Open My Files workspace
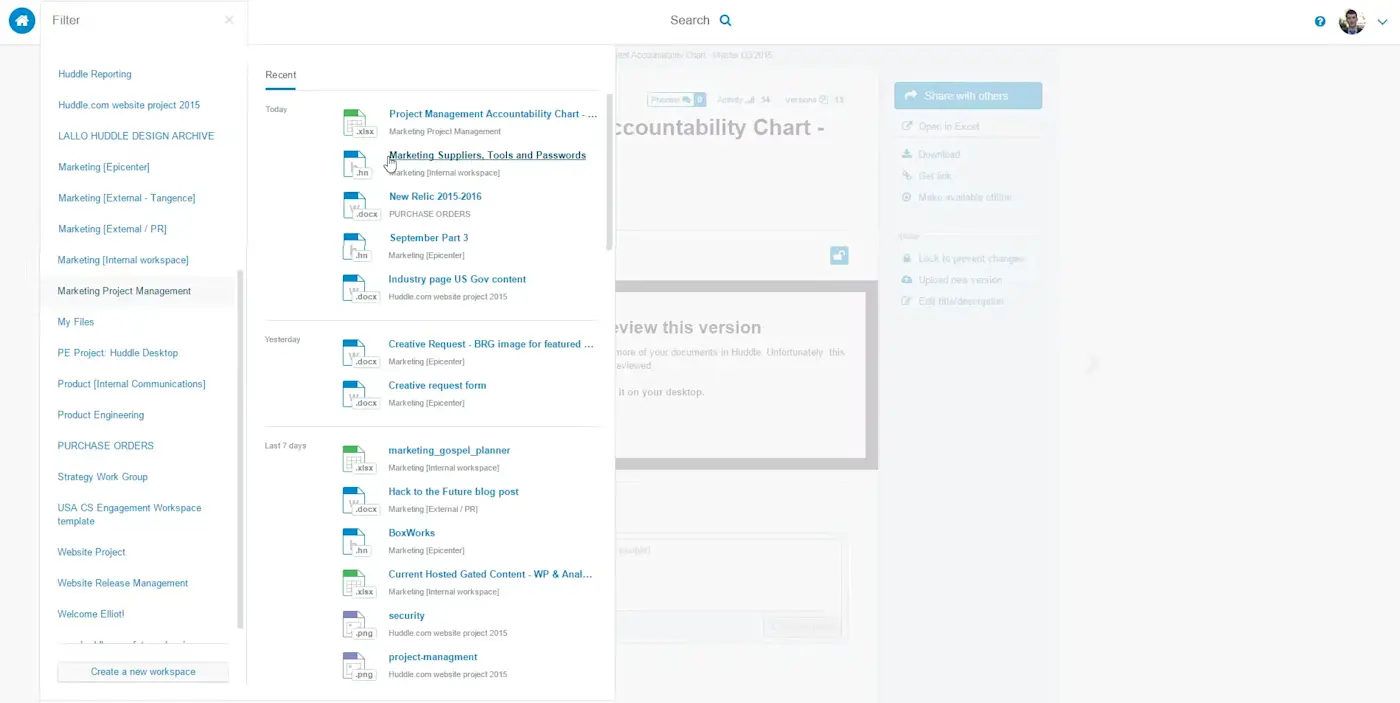The height and width of the screenshot is (703, 1400). pyautogui.click(x=76, y=322)
